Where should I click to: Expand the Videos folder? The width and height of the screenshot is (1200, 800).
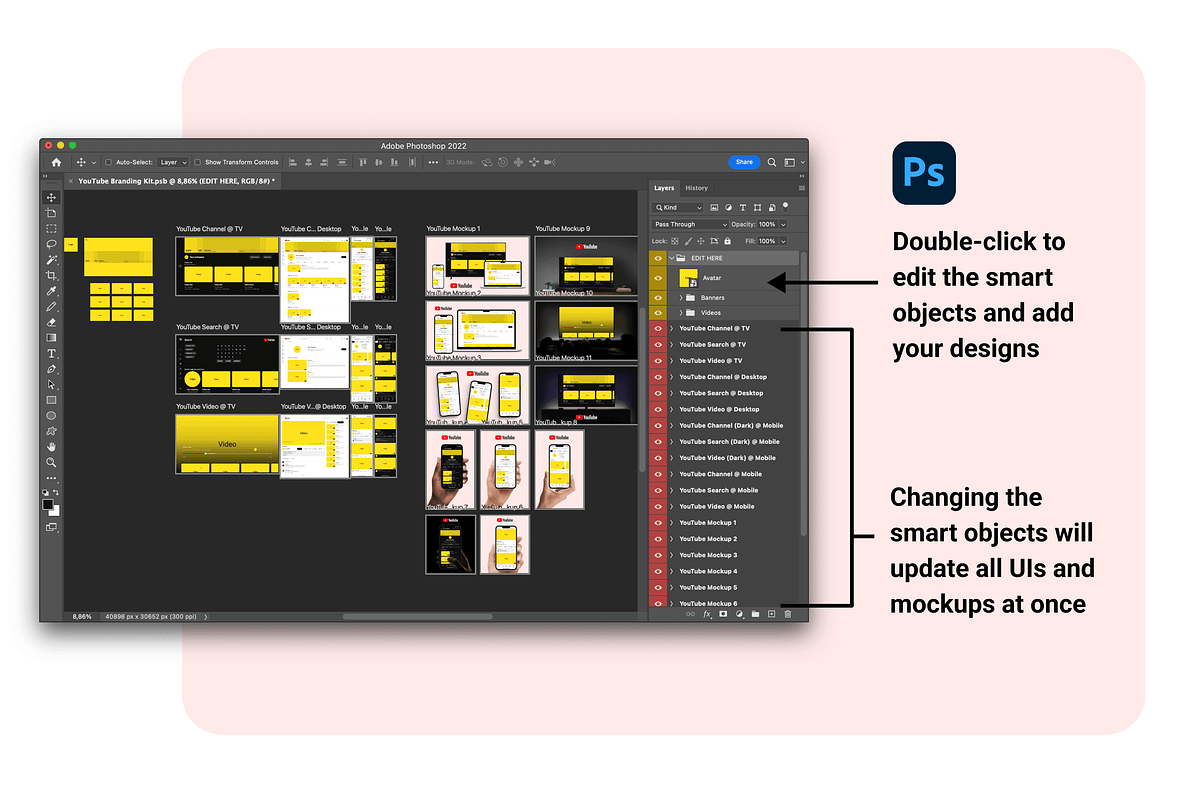click(x=681, y=313)
